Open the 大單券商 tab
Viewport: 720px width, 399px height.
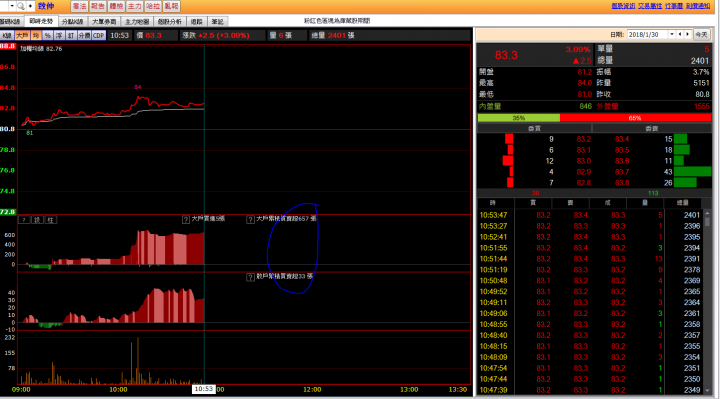(x=104, y=22)
